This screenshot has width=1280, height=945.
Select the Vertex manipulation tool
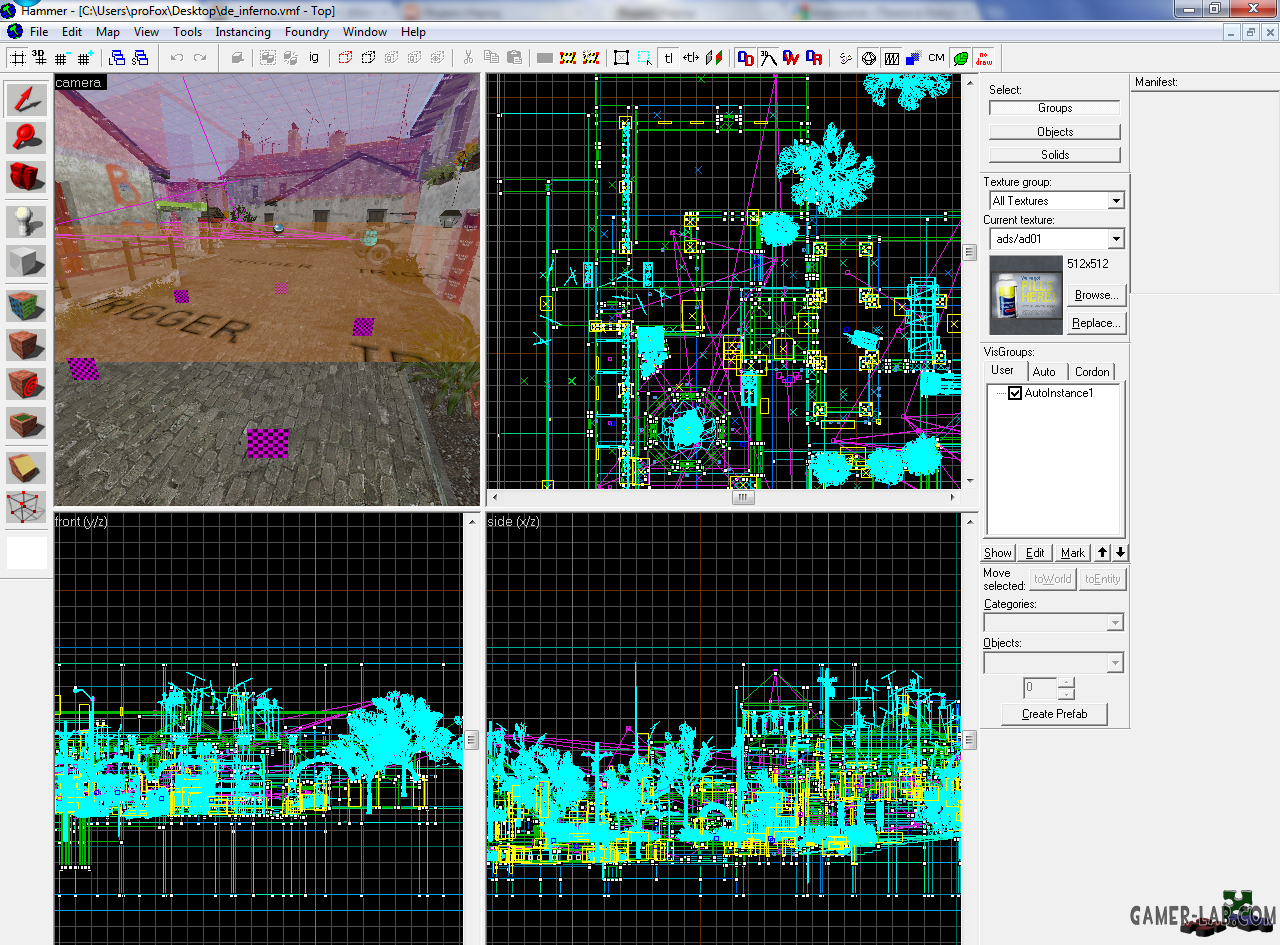27,506
